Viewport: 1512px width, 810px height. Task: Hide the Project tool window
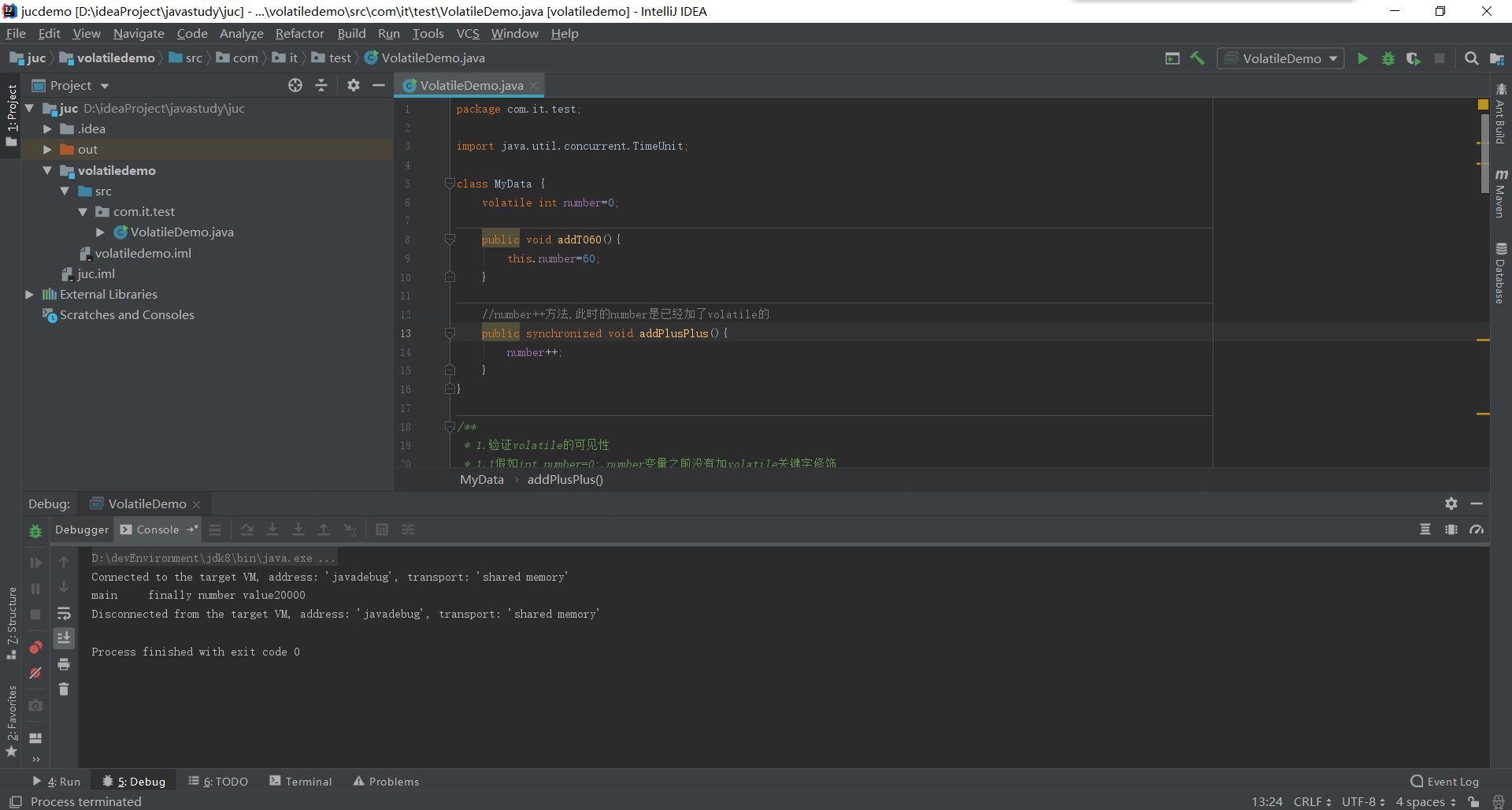click(x=379, y=85)
